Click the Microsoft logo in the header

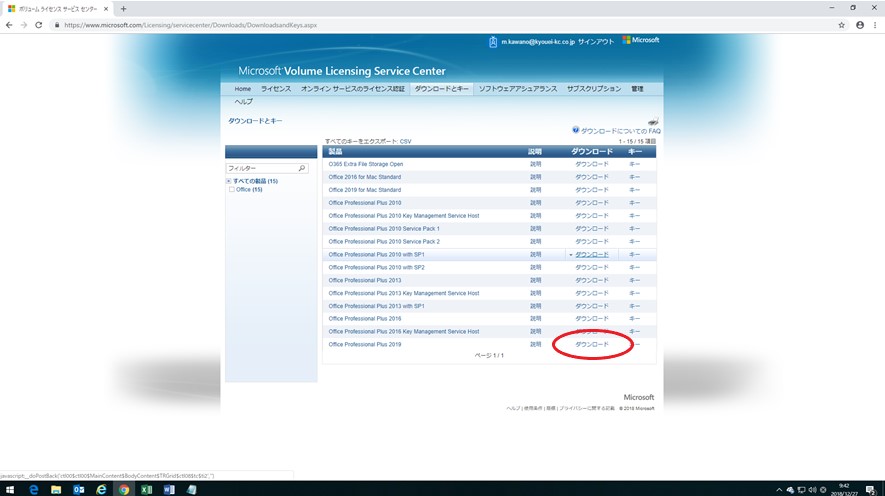[x=641, y=40]
